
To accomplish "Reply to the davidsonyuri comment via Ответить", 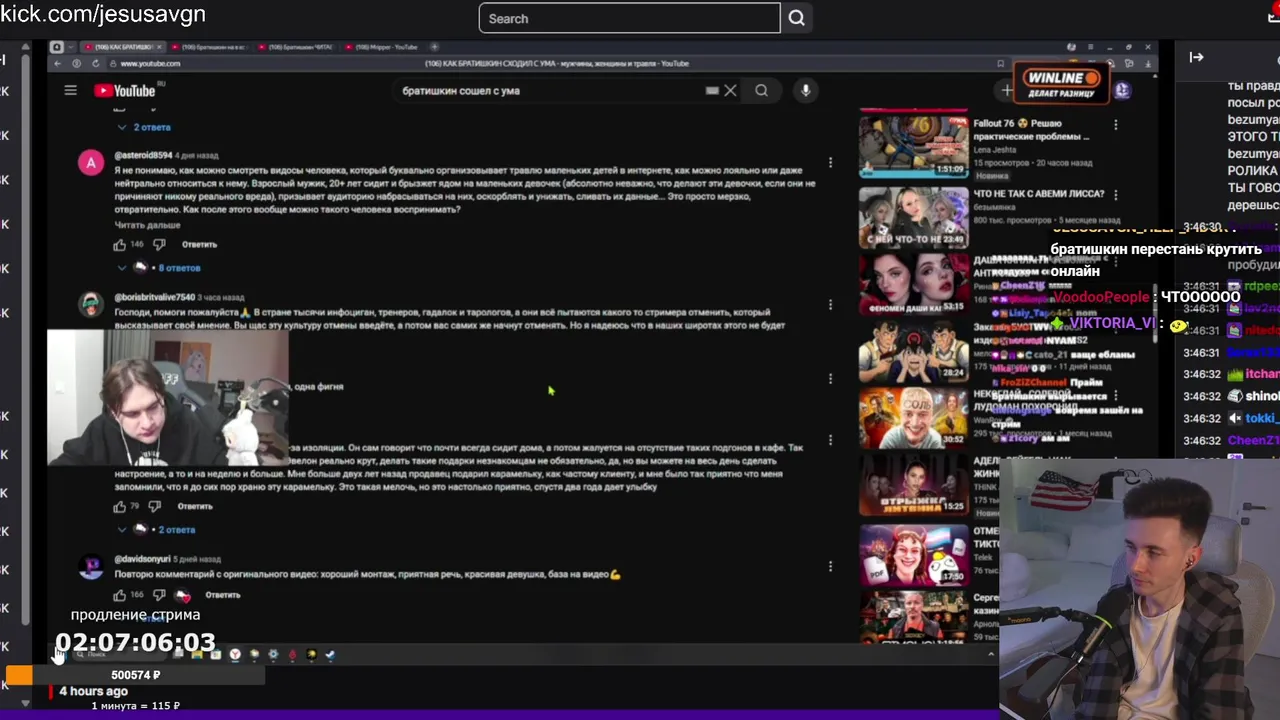I will pyautogui.click(x=222, y=595).
